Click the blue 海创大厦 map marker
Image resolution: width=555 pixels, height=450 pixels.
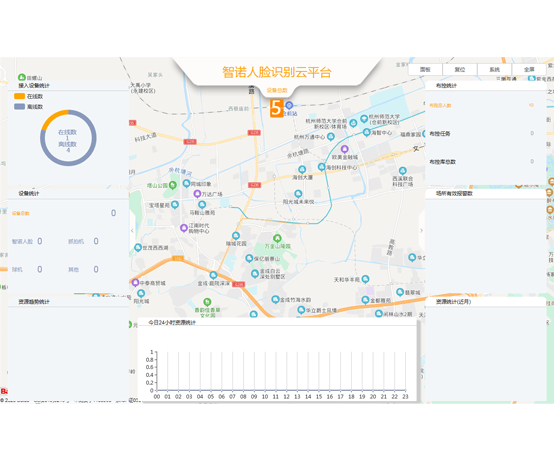point(302,169)
